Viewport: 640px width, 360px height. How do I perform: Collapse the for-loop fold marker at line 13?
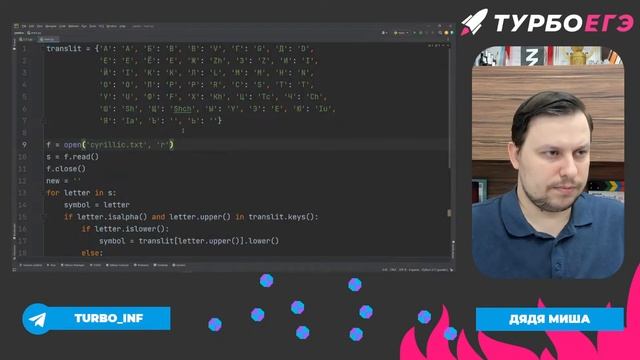(x=44, y=193)
